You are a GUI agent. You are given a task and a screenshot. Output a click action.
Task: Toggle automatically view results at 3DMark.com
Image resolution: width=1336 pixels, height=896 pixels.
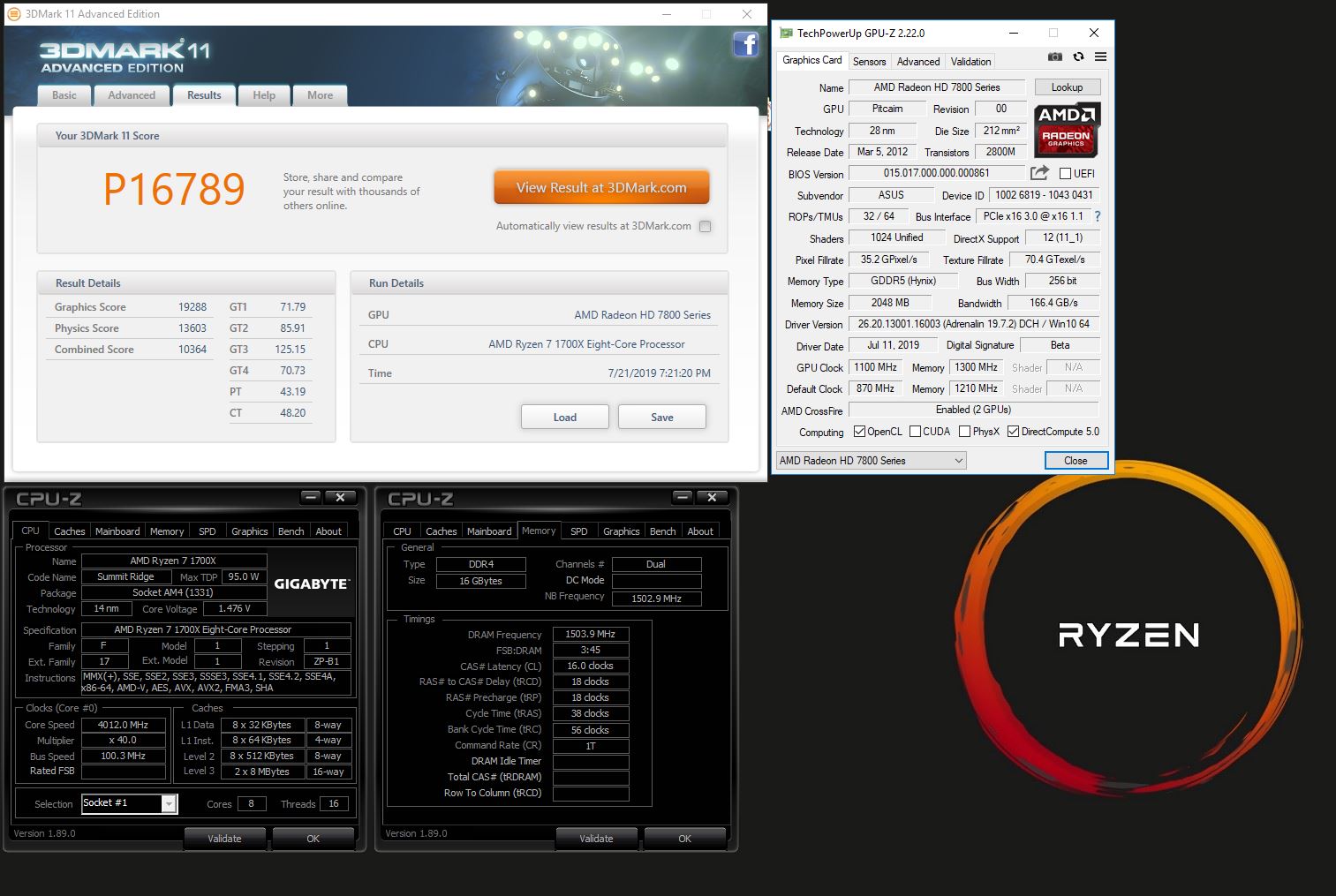[x=705, y=226]
